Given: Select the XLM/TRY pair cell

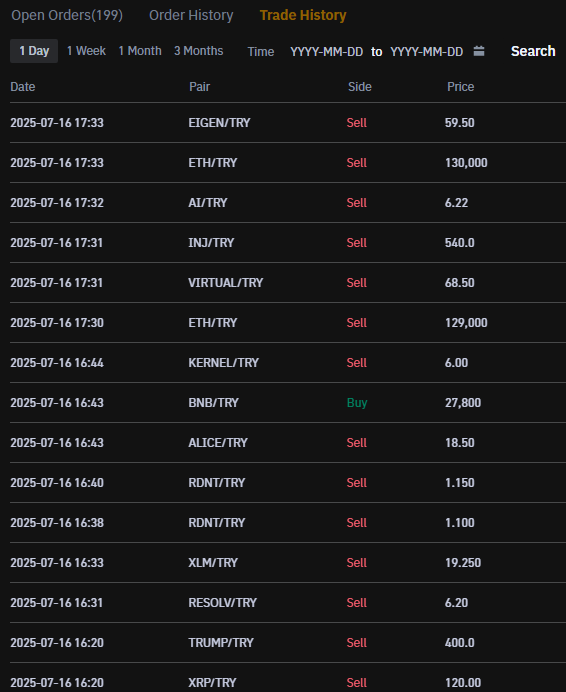Looking at the screenshot, I should coord(213,563).
